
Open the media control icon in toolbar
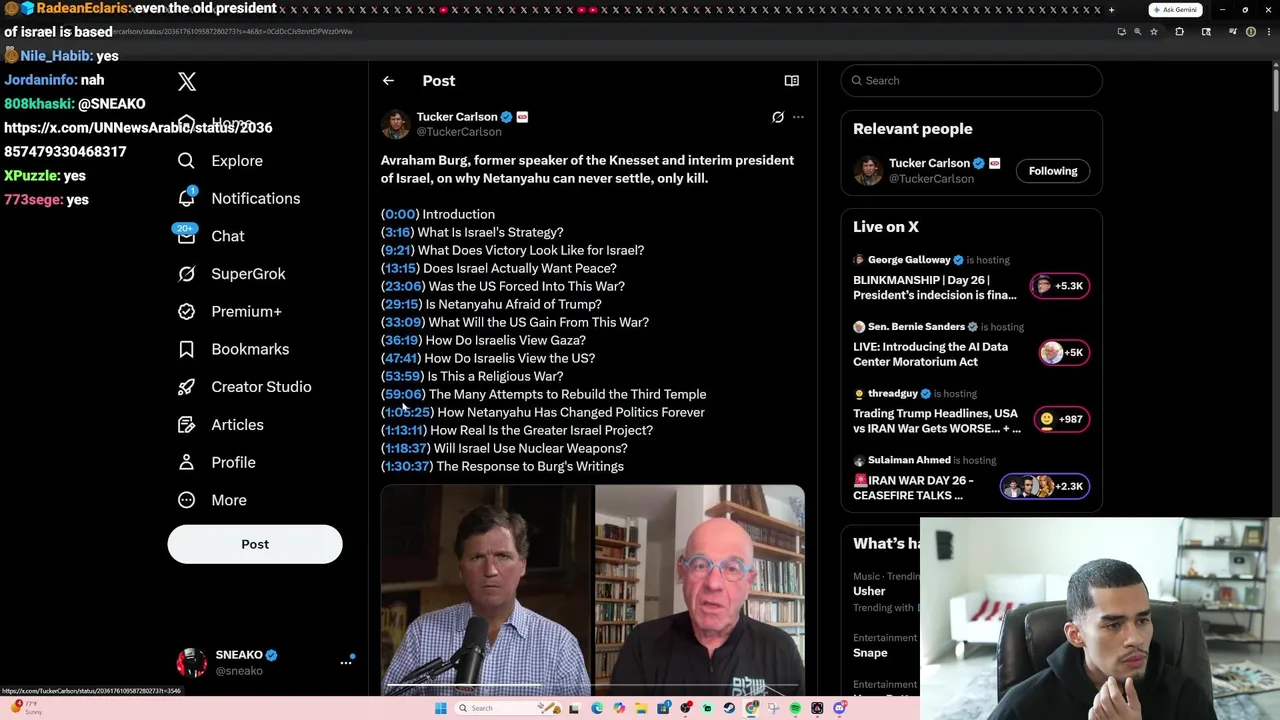[1233, 32]
